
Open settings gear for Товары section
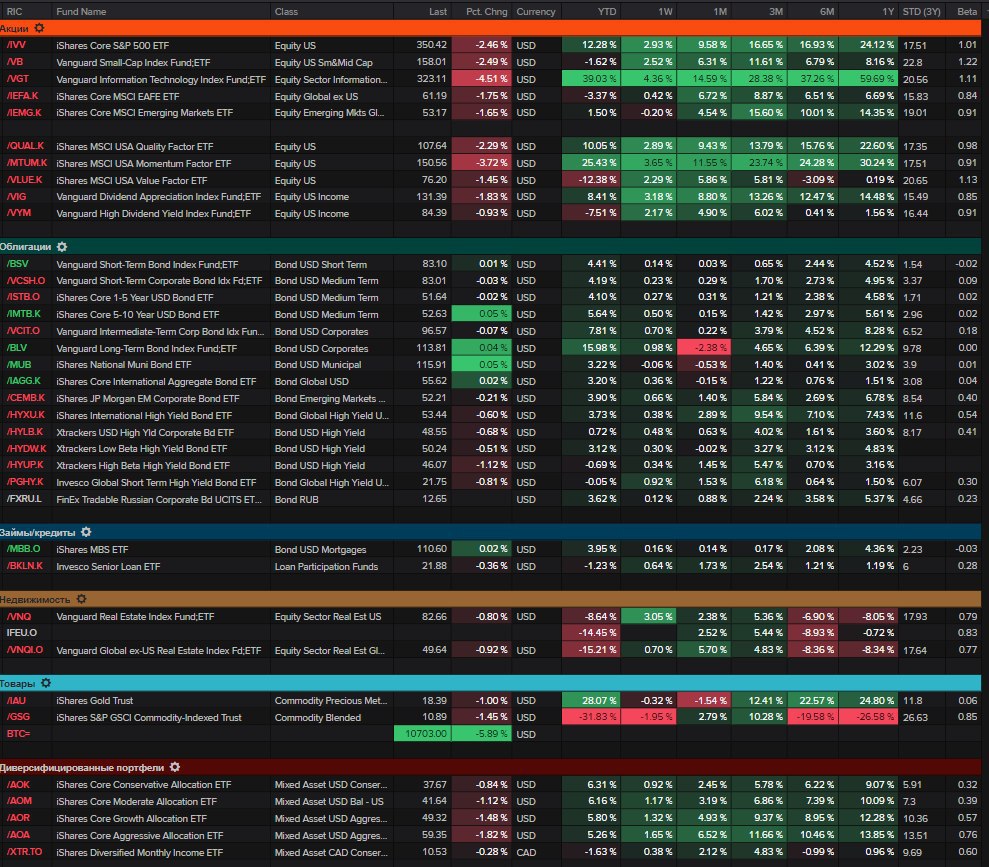point(46,683)
